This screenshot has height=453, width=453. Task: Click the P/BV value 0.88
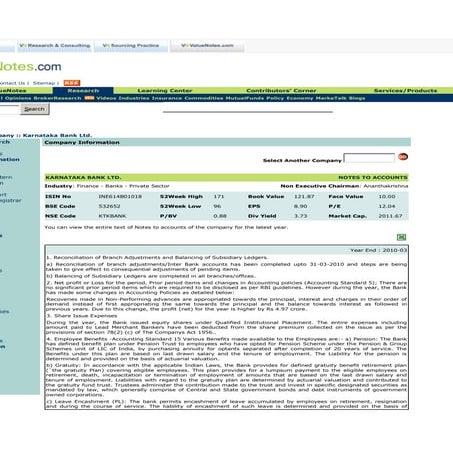pos(220,216)
